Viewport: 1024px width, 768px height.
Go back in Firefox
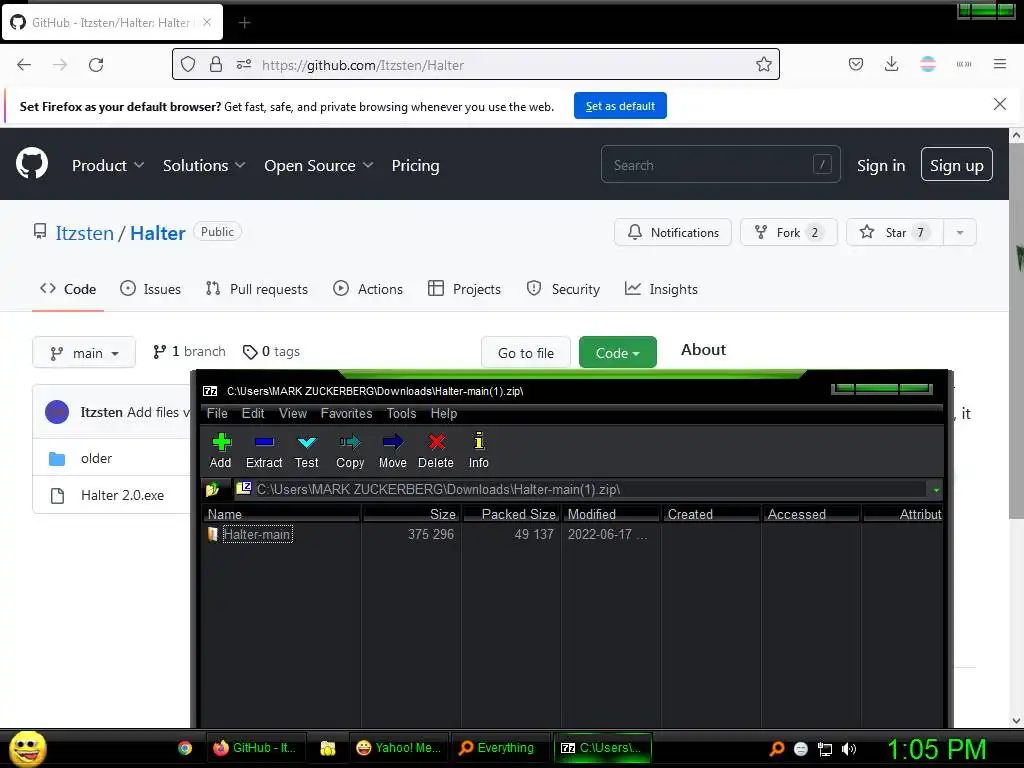point(24,65)
